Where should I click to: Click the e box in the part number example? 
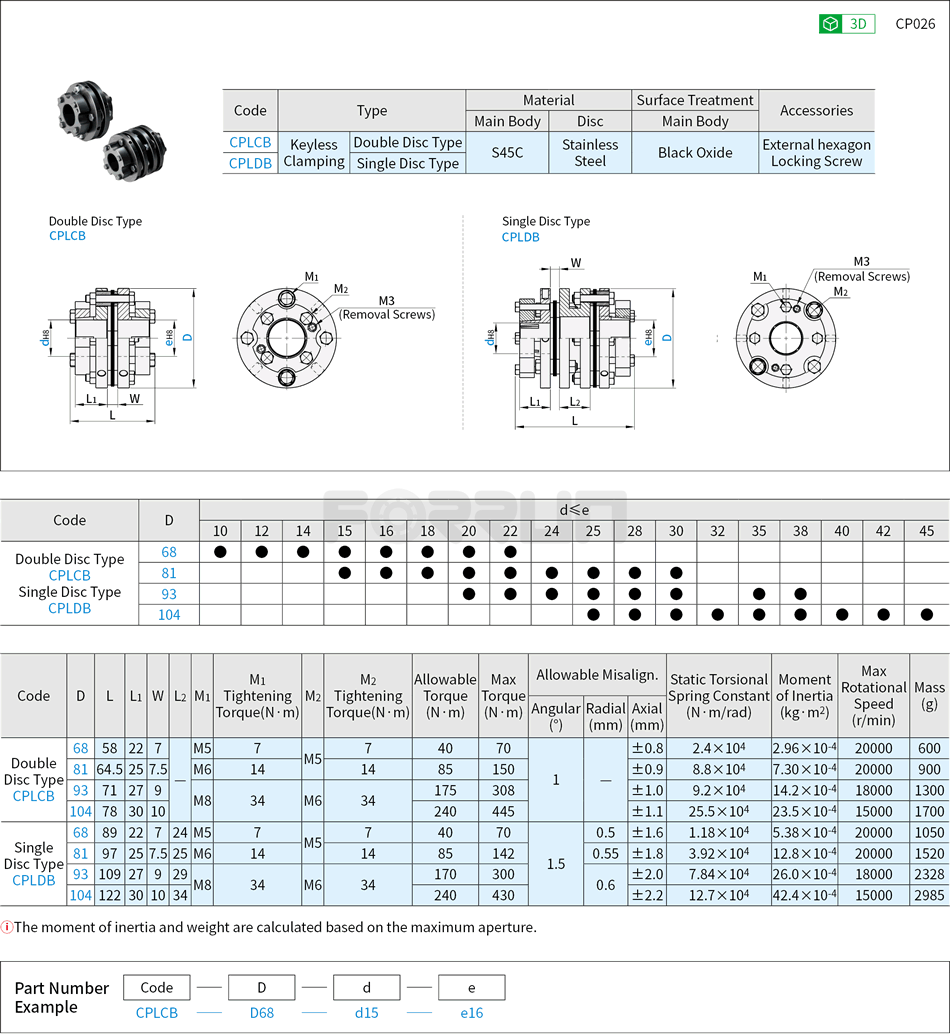(x=472, y=988)
